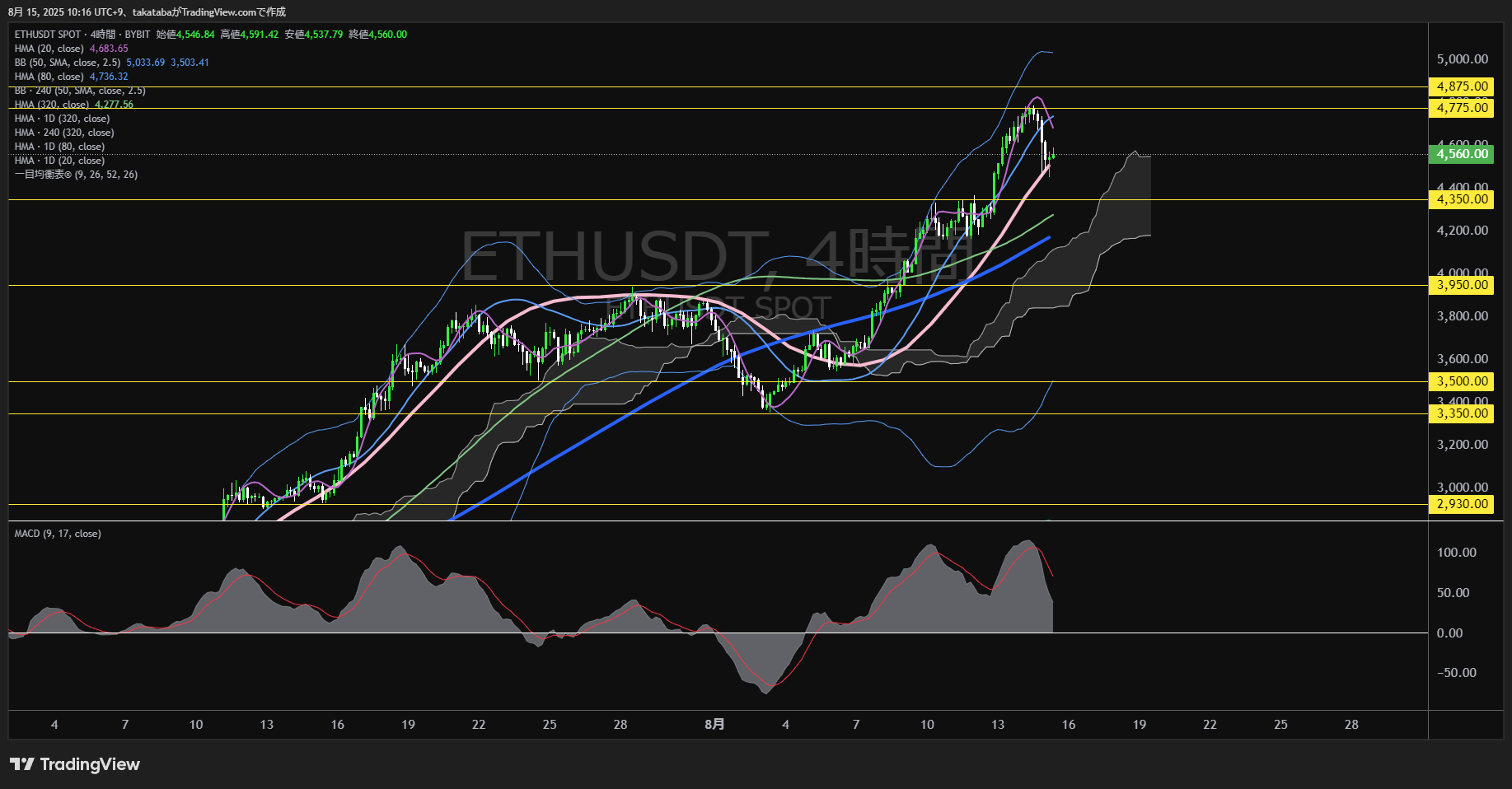Screen dimensions: 1512x789
Task: Select the HMA · 1D (80, close) legend
Action: point(59,147)
